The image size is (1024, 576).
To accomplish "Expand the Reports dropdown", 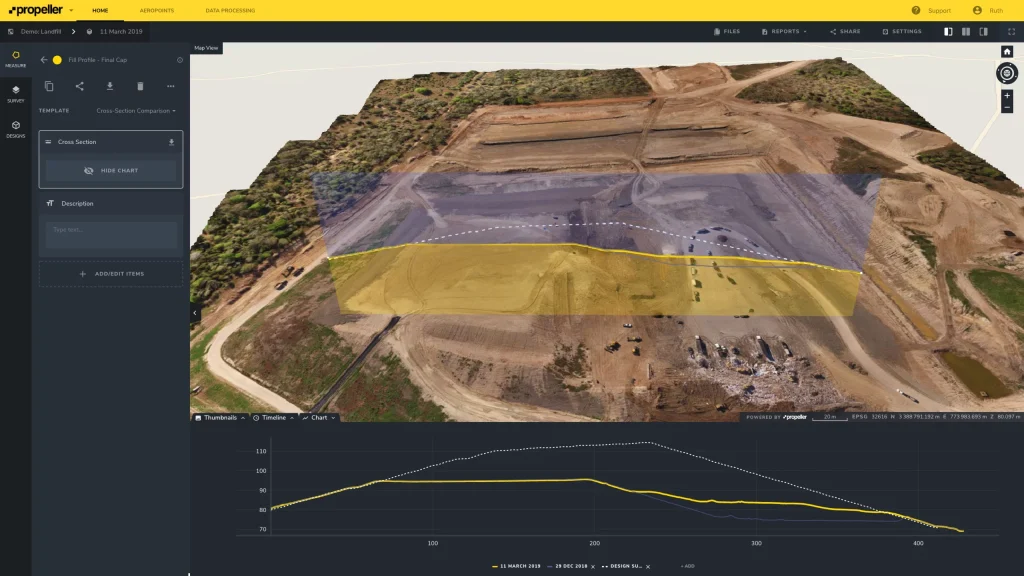I will 787,31.
